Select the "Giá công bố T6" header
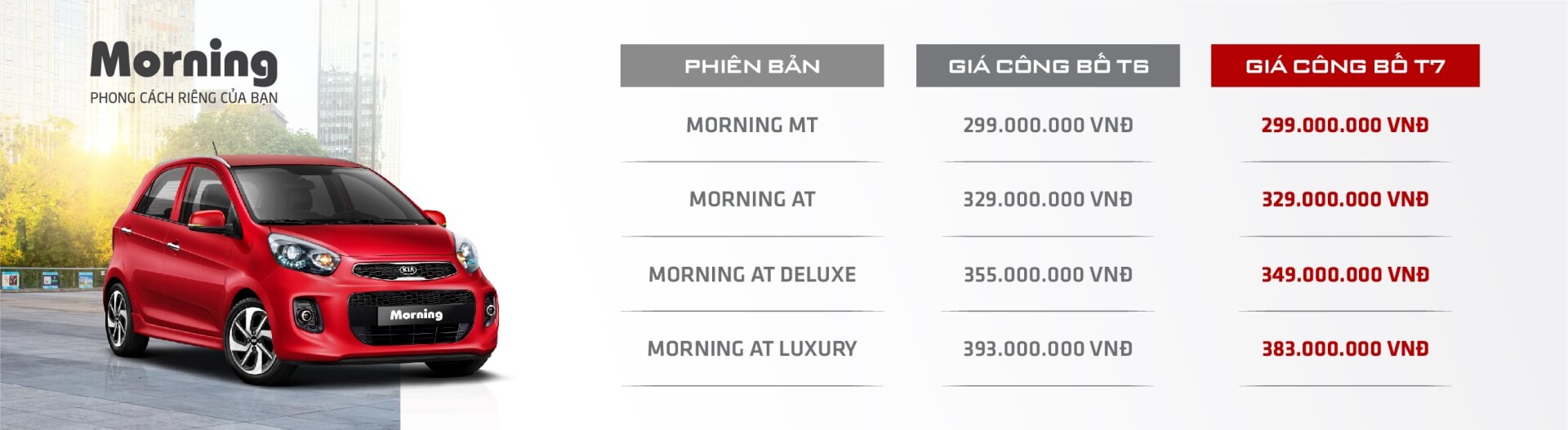 pos(1048,66)
